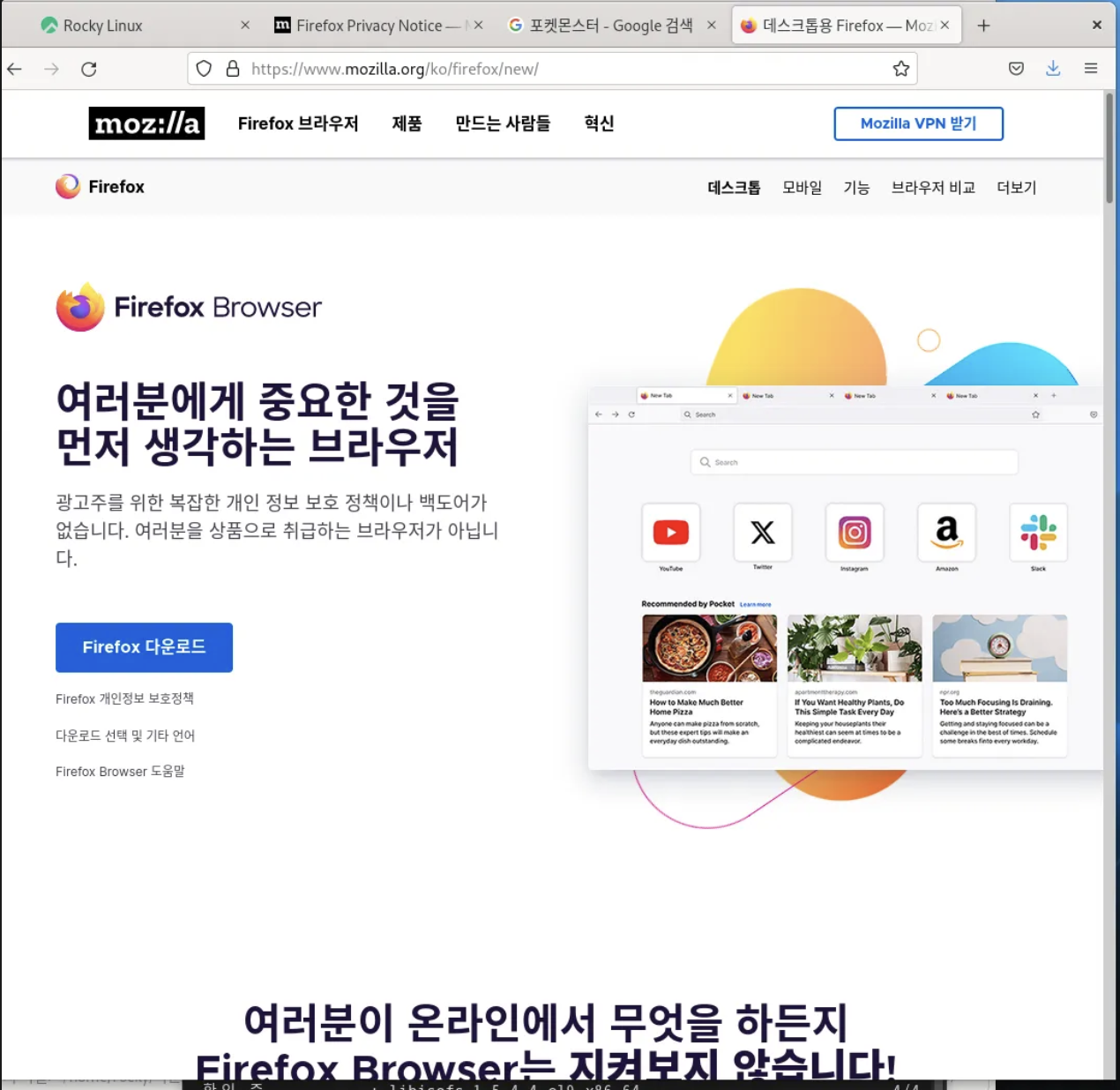
Task: Bookmark this page with the star icon
Action: click(x=900, y=69)
